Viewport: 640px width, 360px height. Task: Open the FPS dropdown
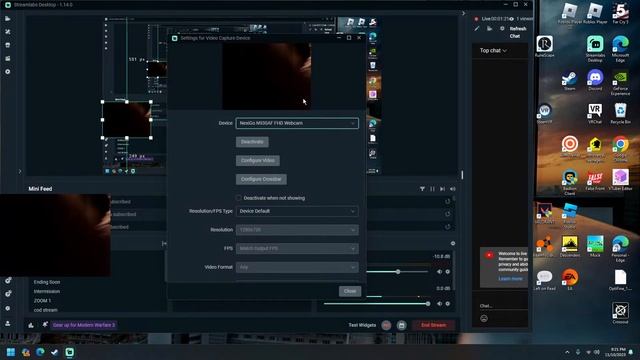[297, 248]
